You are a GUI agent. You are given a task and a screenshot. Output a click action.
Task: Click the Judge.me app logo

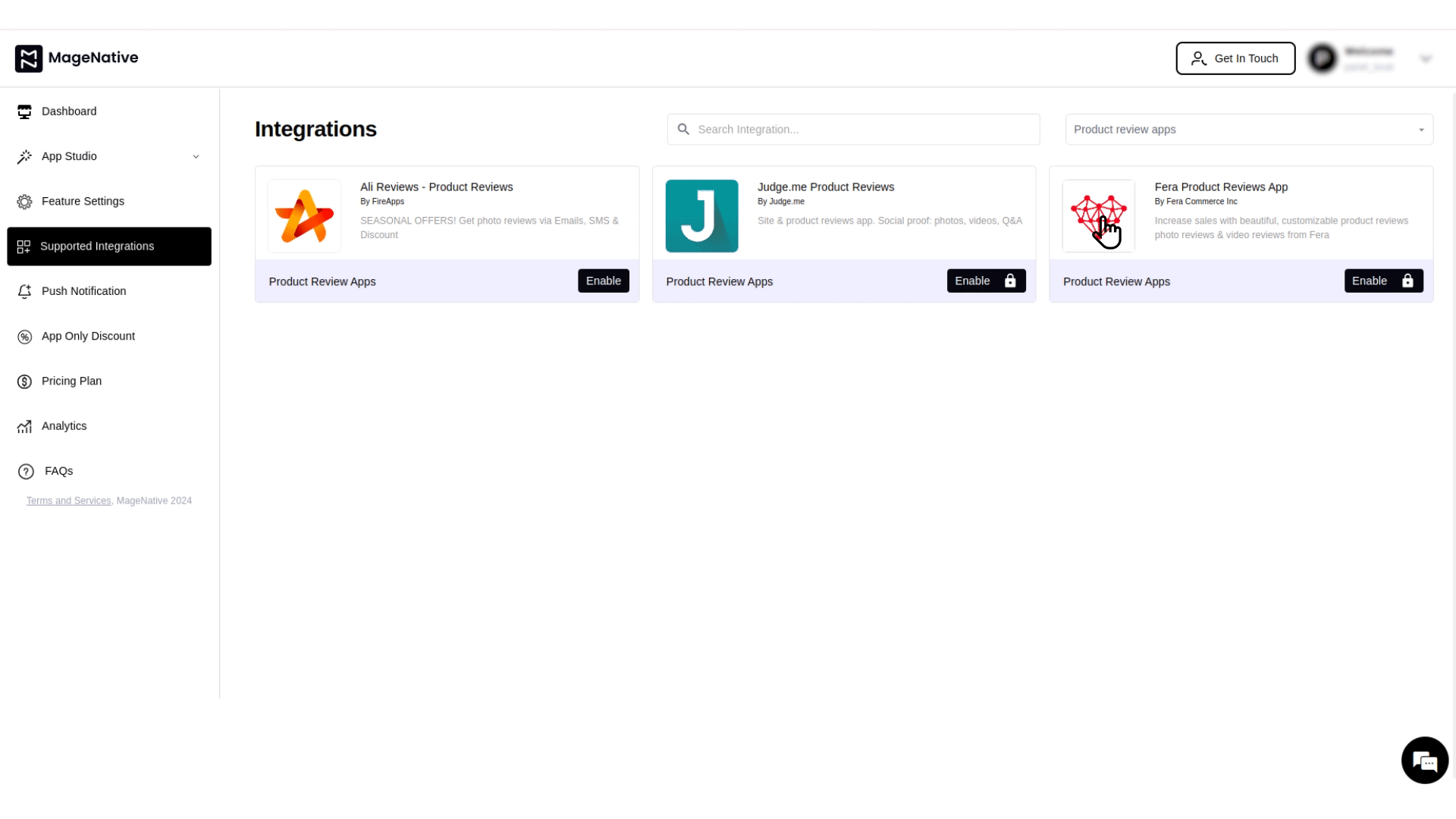[701, 216]
